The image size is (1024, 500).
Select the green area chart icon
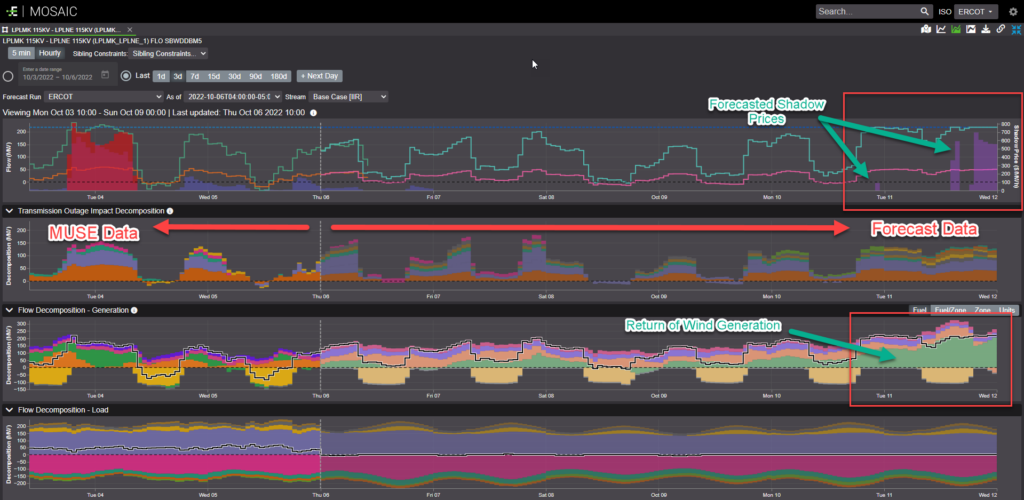coord(956,29)
